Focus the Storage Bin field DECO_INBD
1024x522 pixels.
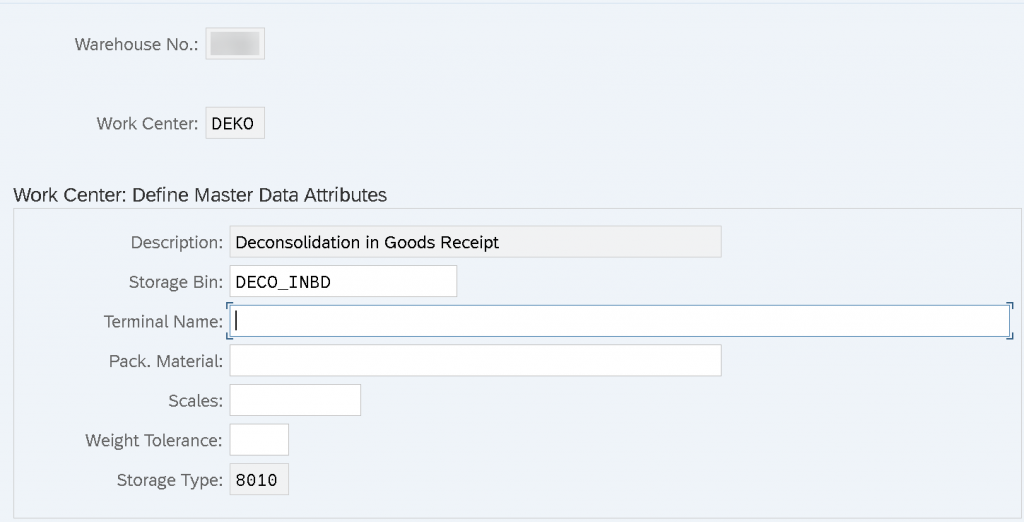[344, 282]
